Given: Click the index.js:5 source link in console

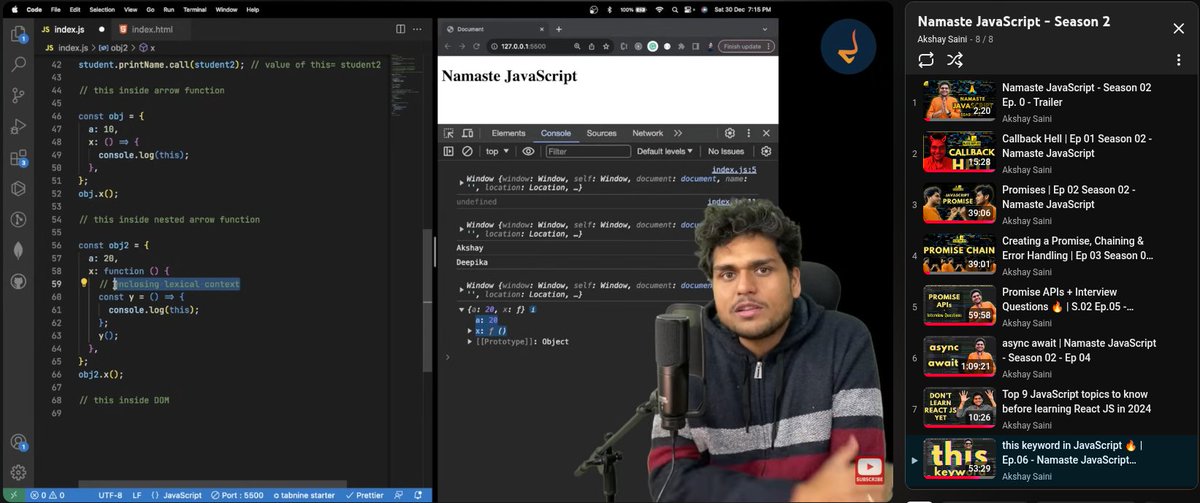Looking at the screenshot, I should (734, 170).
